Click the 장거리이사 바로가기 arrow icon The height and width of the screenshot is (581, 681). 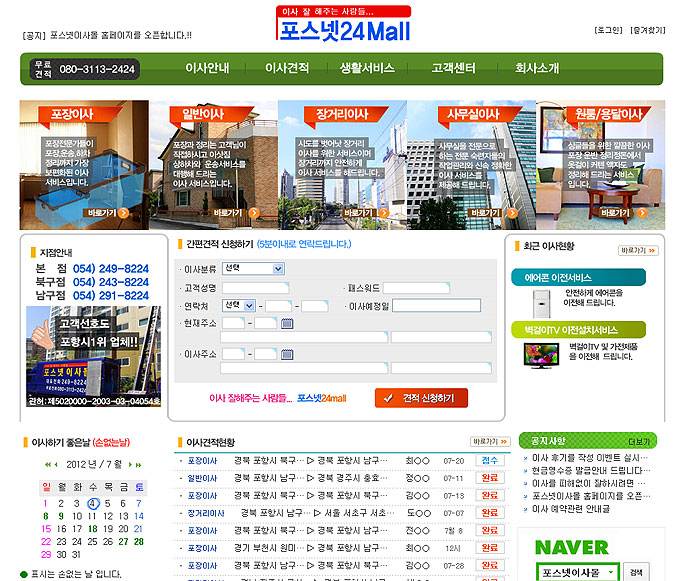(x=383, y=213)
